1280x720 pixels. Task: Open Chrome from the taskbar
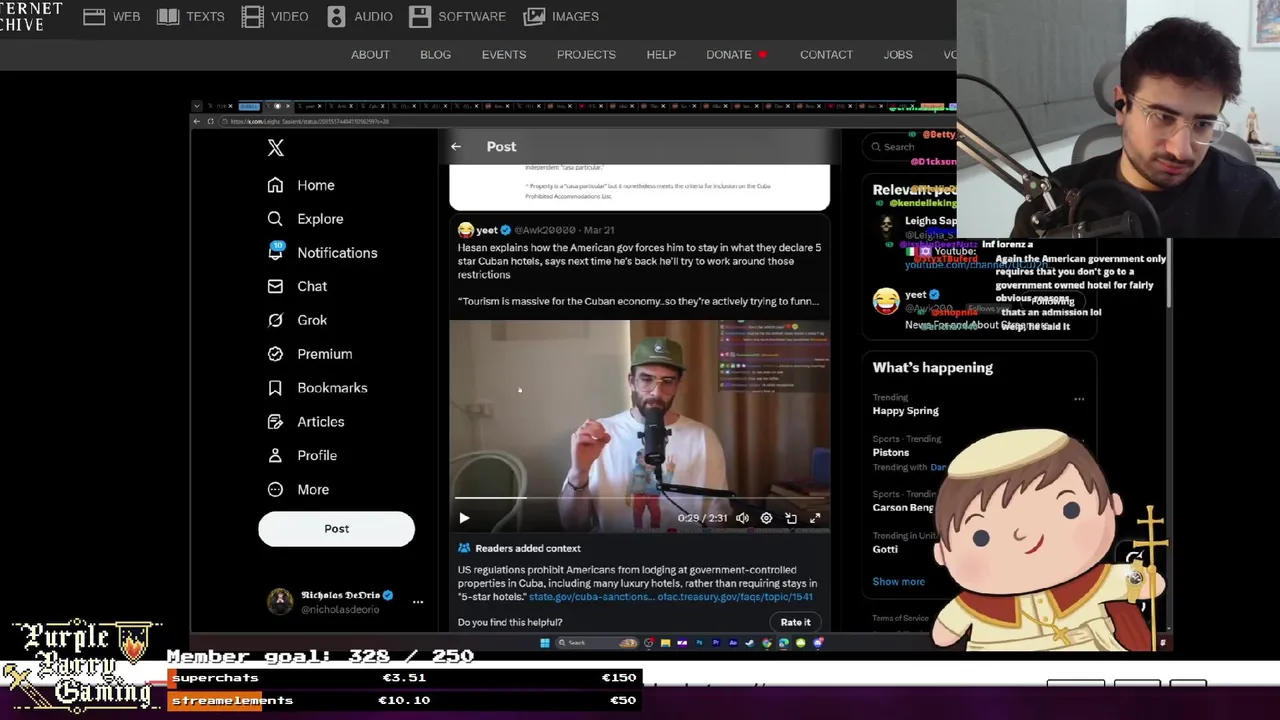tap(767, 643)
